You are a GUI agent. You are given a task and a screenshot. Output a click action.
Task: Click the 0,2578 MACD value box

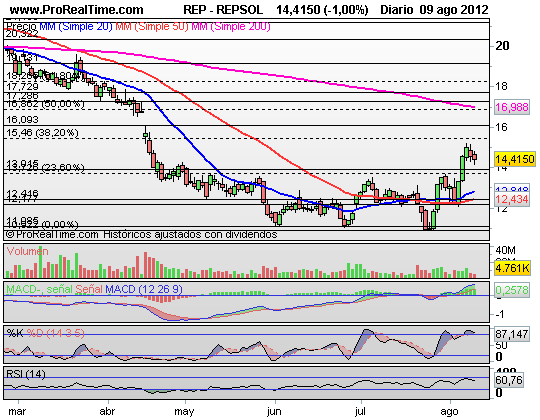point(512,290)
